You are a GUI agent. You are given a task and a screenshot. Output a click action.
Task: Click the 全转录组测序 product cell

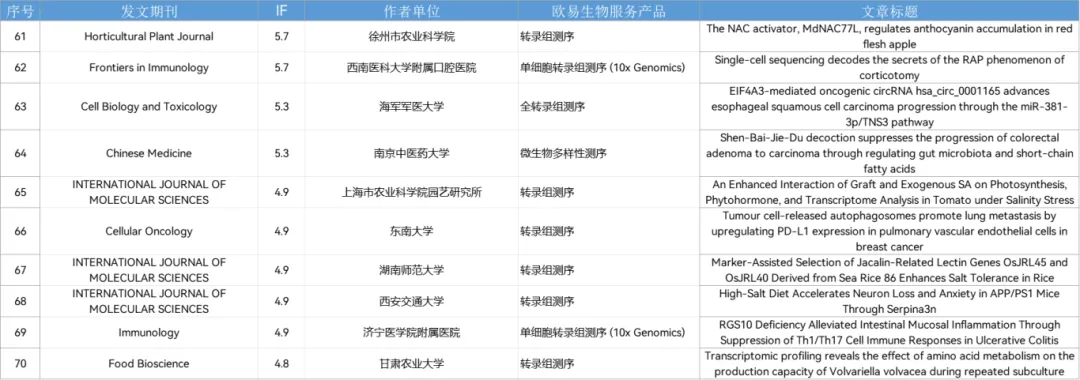click(x=609, y=107)
